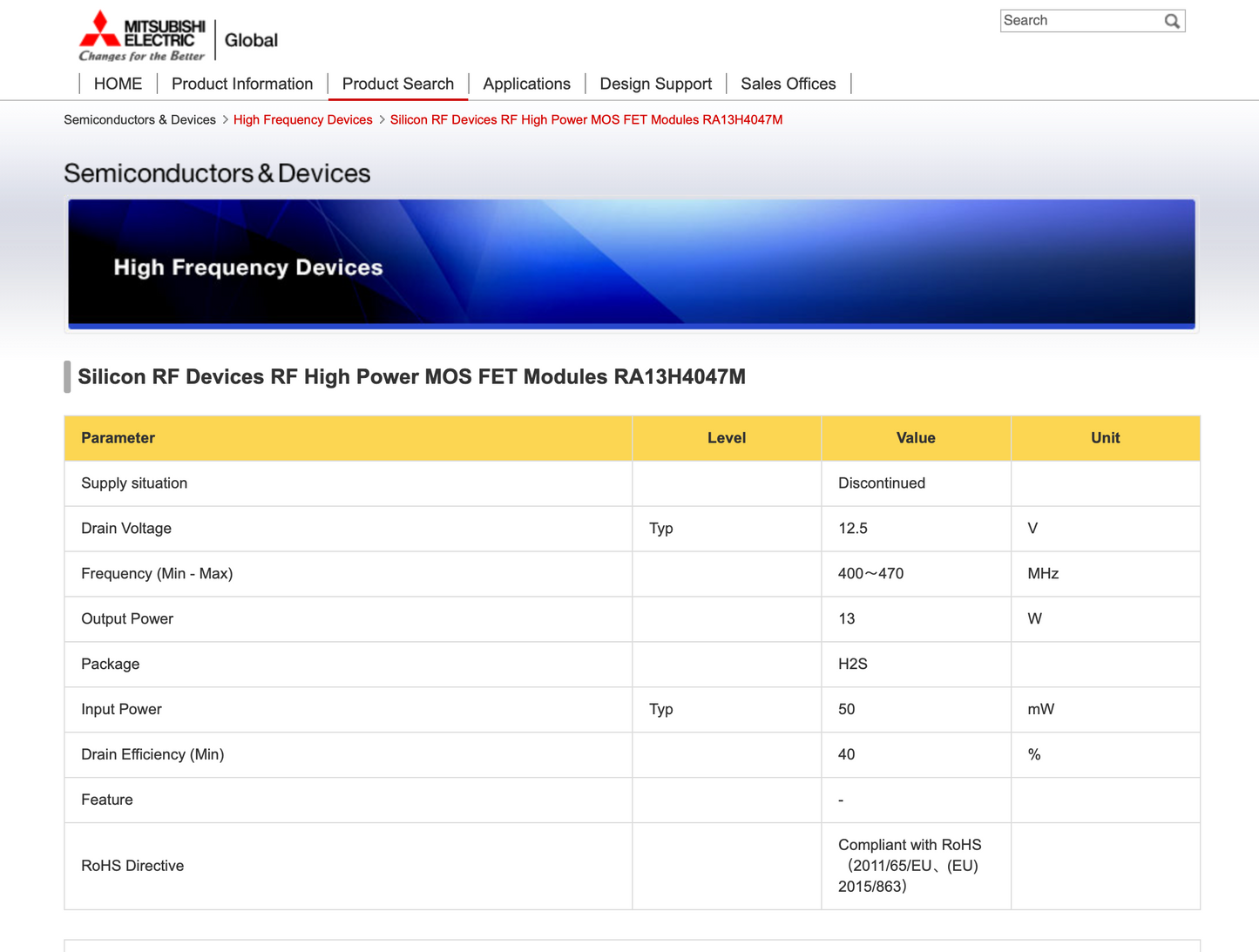Open the Applications menu
The height and width of the screenshot is (952, 1259).
click(x=526, y=84)
